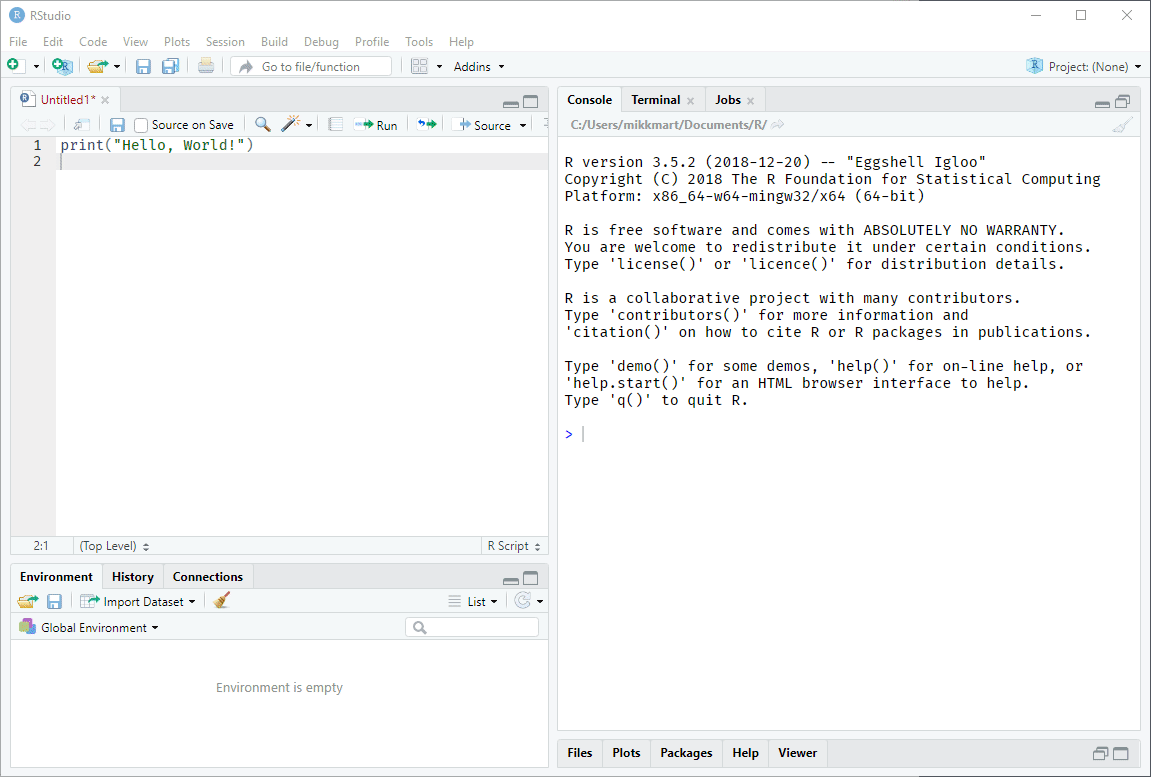
Task: Open the Source button dropdown arrow
Action: (x=521, y=124)
